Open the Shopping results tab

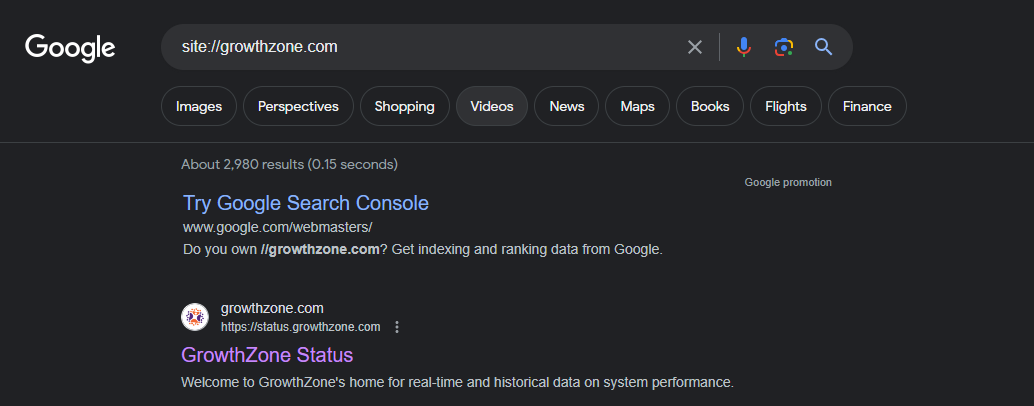404,106
